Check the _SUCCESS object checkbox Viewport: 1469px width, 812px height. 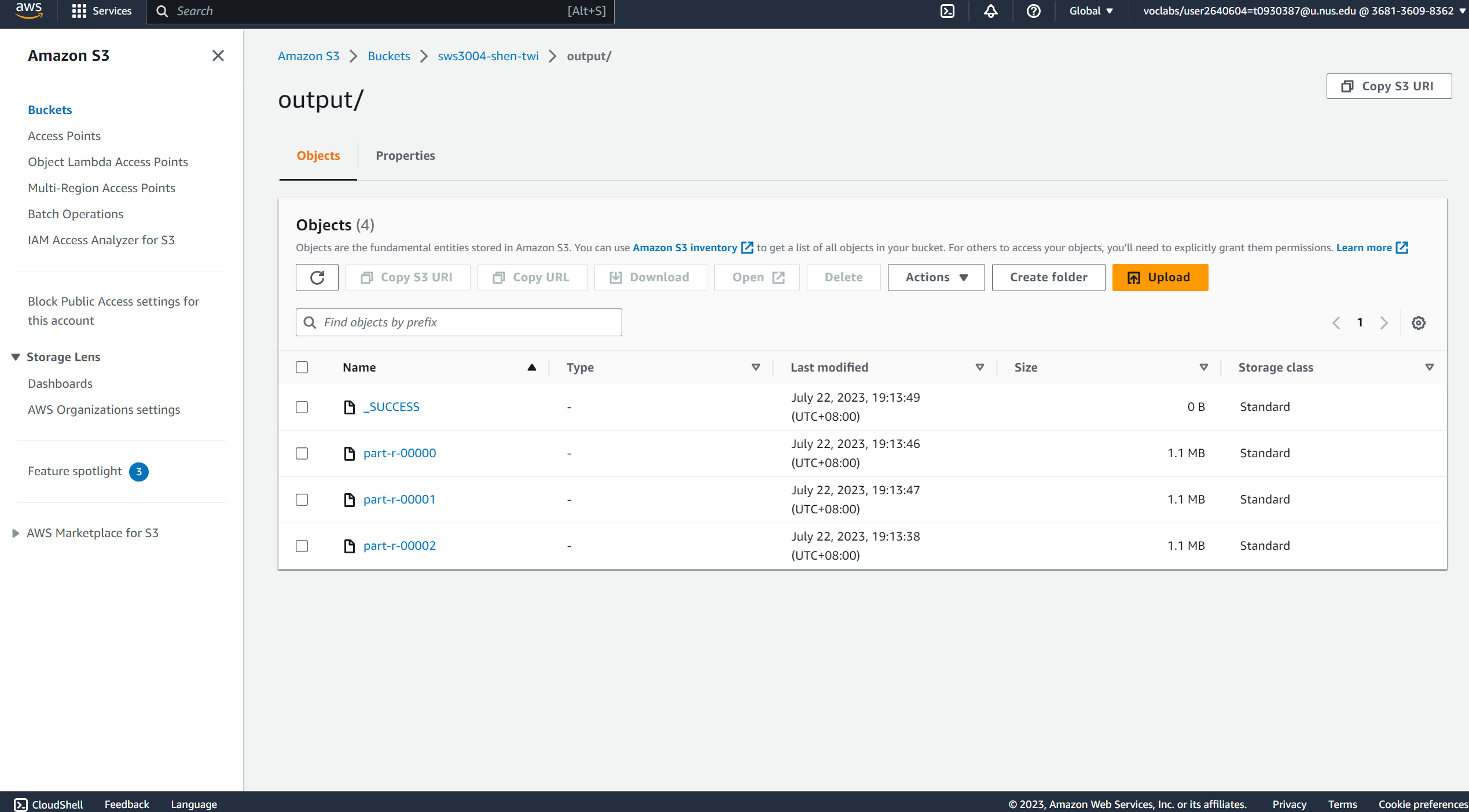click(302, 407)
